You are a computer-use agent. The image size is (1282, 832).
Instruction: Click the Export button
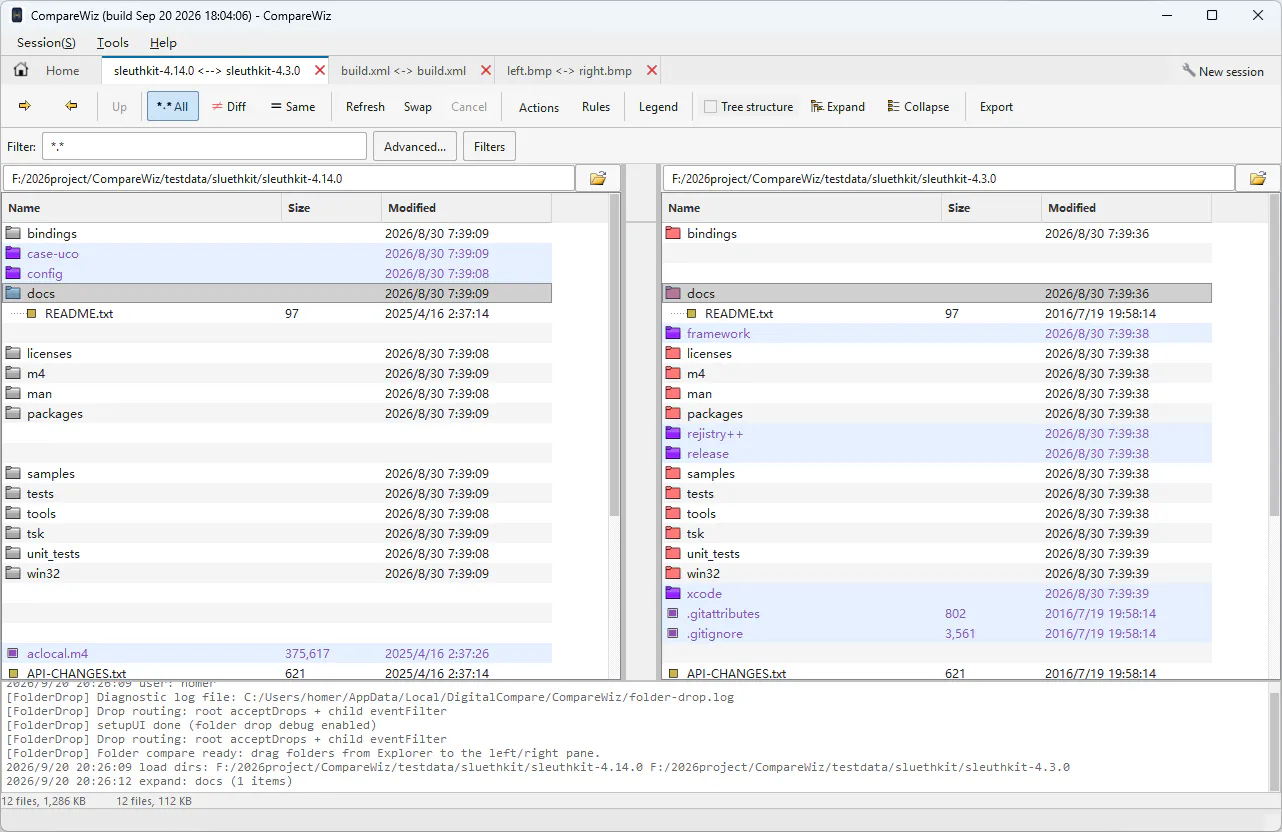[x=996, y=106]
